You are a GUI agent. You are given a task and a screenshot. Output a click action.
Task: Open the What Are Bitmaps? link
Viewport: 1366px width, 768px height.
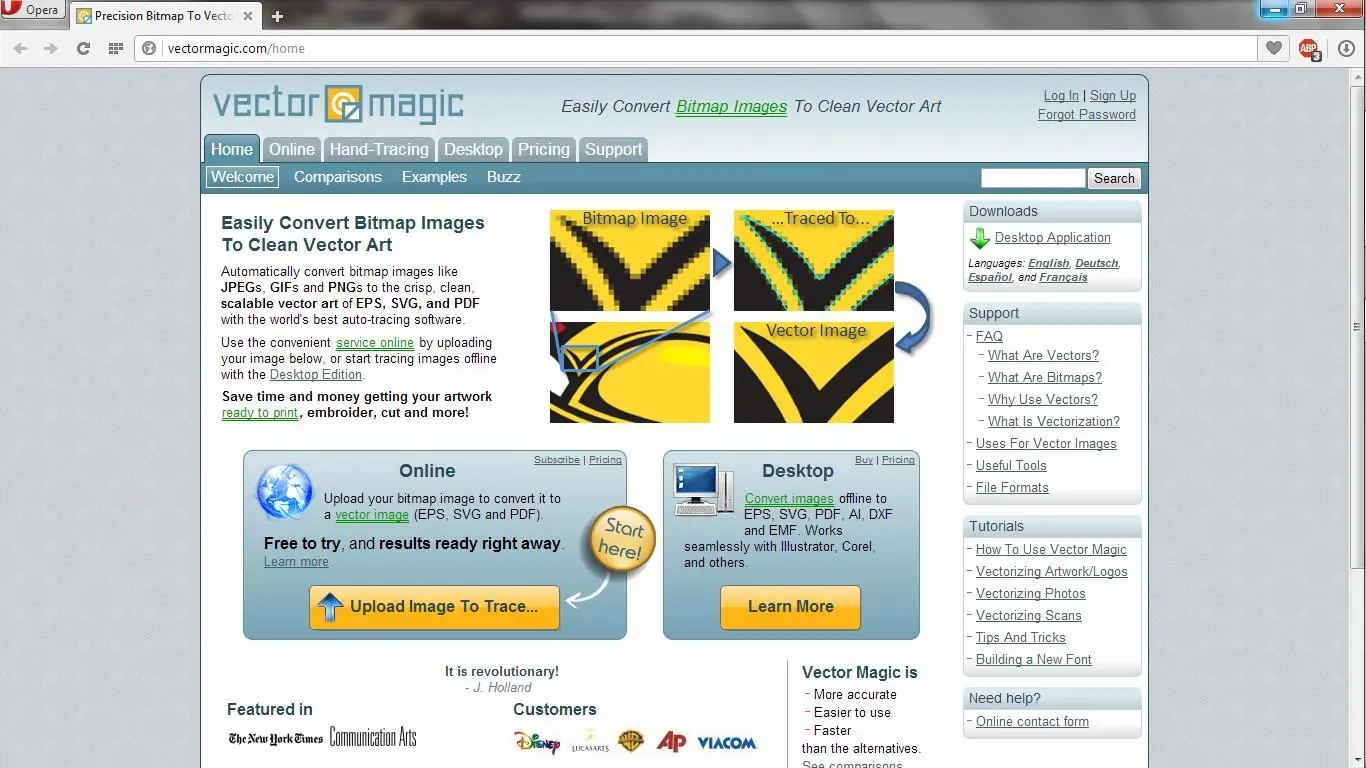(1045, 378)
